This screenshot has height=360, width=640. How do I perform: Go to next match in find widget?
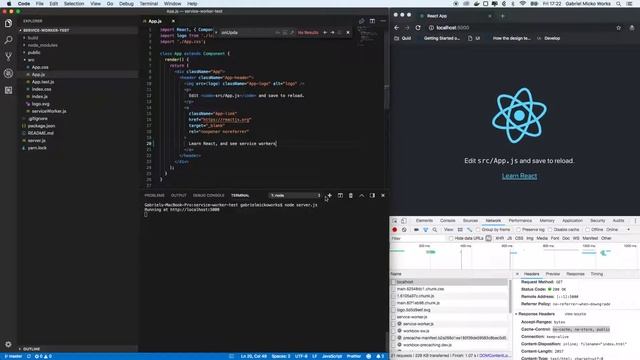pyautogui.click(x=332, y=32)
